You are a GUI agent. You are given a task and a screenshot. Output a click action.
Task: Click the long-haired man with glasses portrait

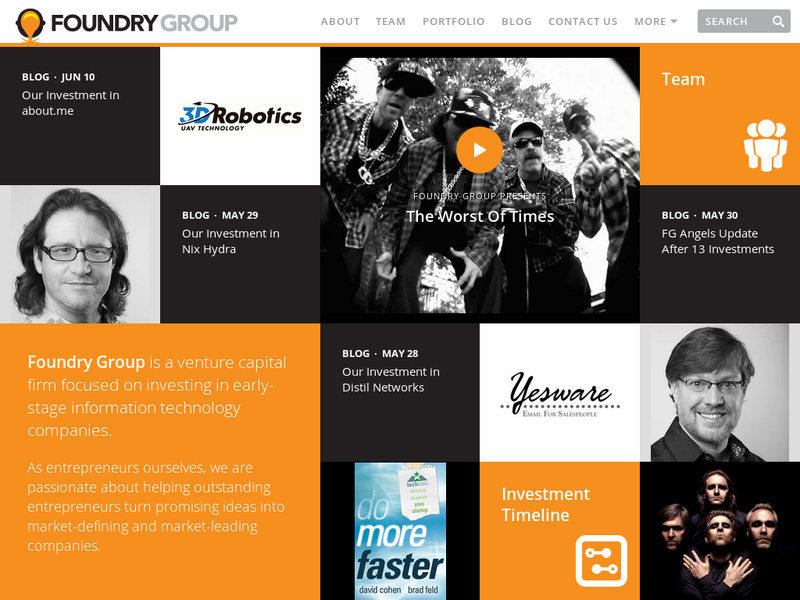tap(80, 254)
